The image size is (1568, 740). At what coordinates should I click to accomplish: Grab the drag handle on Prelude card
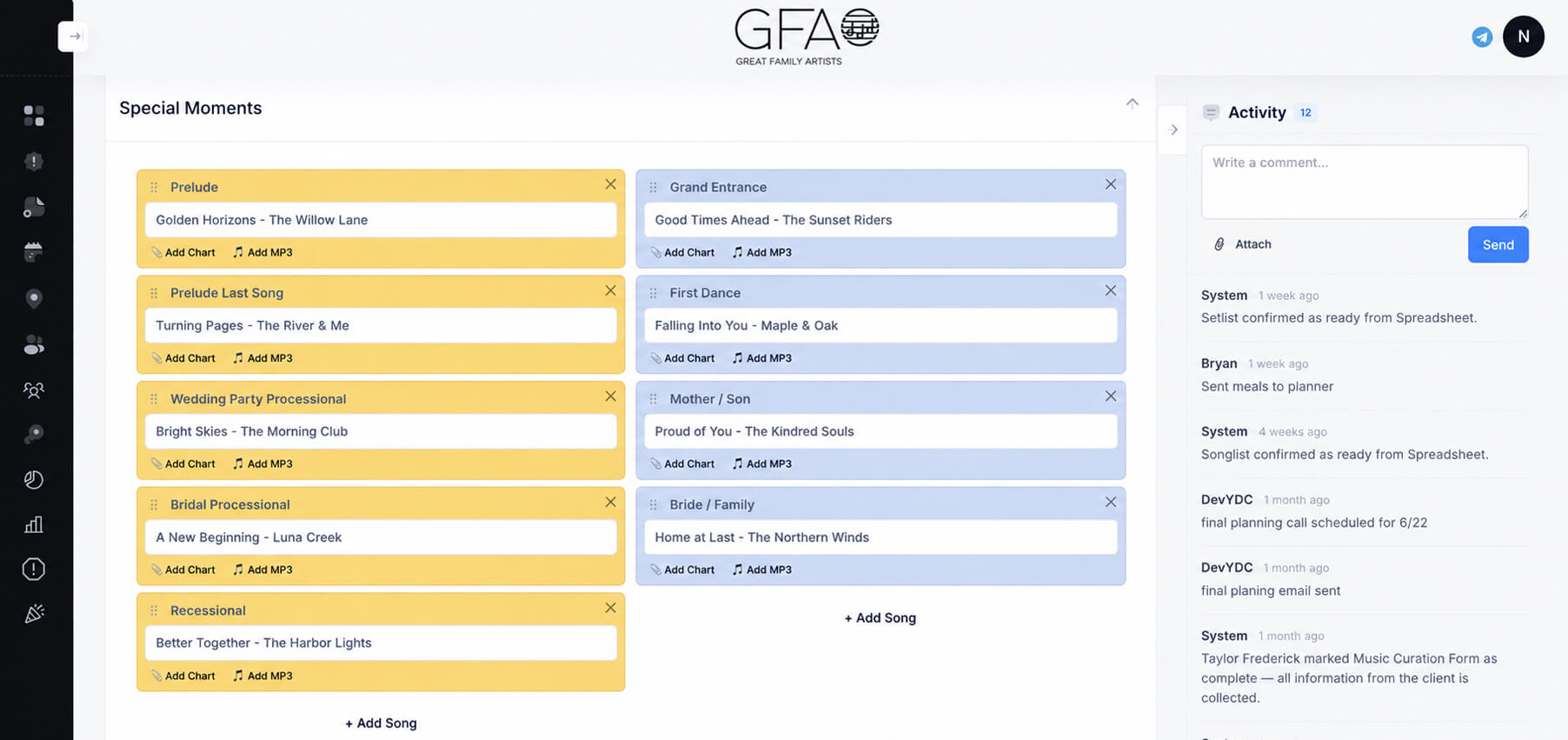click(x=154, y=187)
